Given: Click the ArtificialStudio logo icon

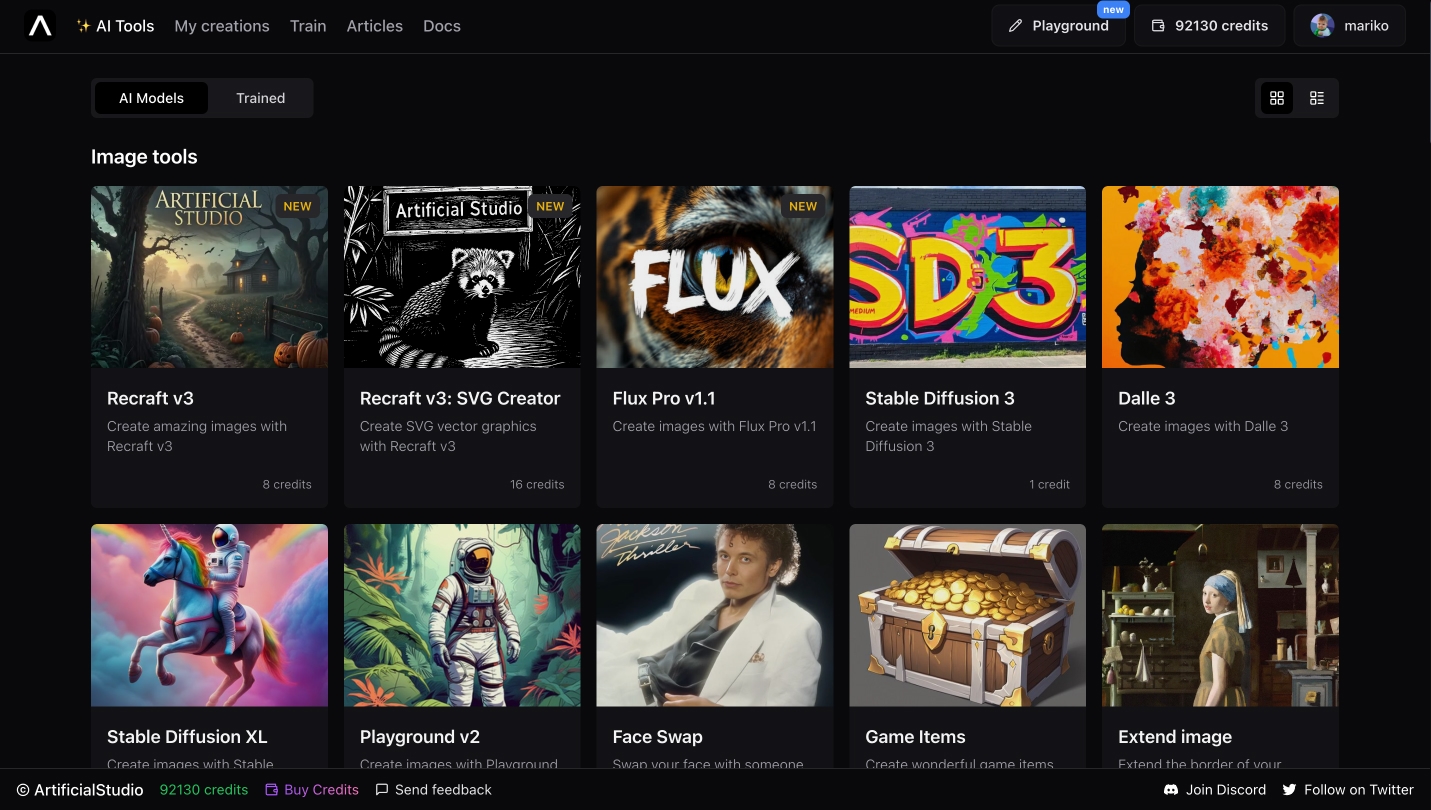Looking at the screenshot, I should pyautogui.click(x=40, y=26).
